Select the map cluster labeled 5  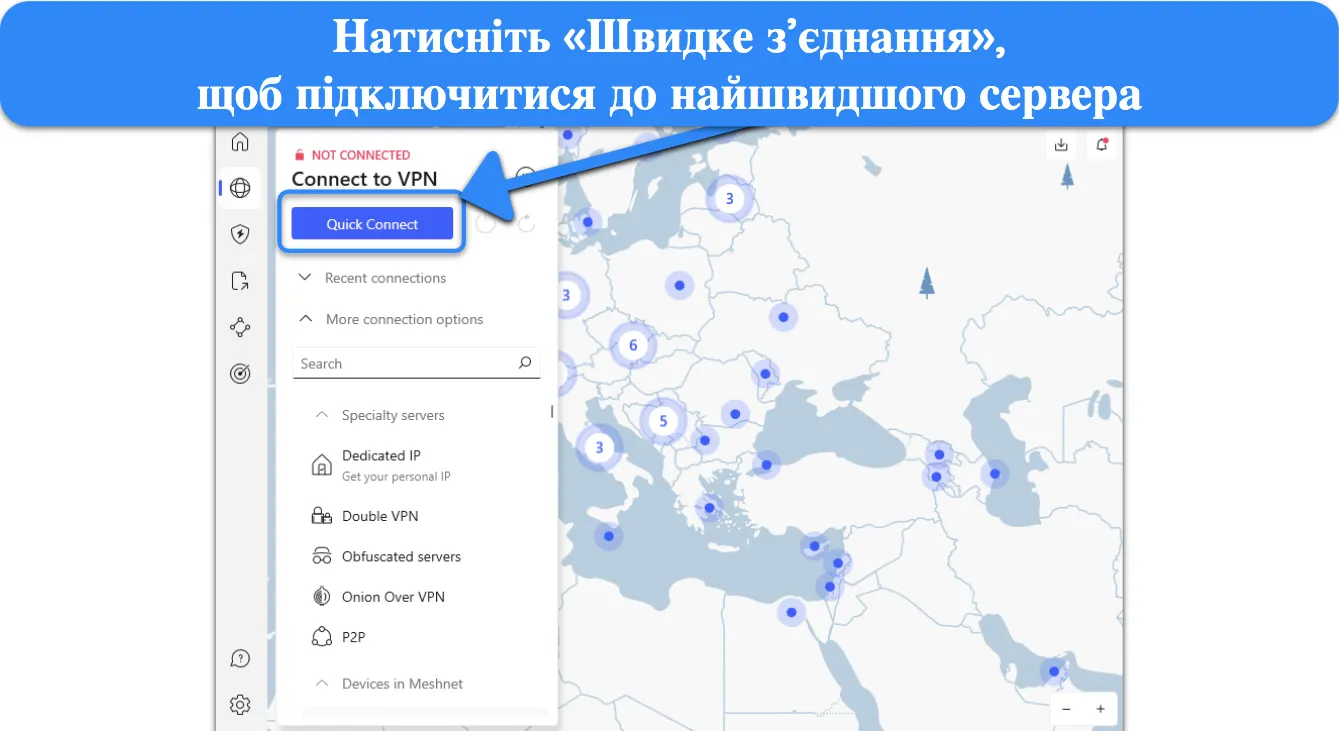pyautogui.click(x=662, y=421)
